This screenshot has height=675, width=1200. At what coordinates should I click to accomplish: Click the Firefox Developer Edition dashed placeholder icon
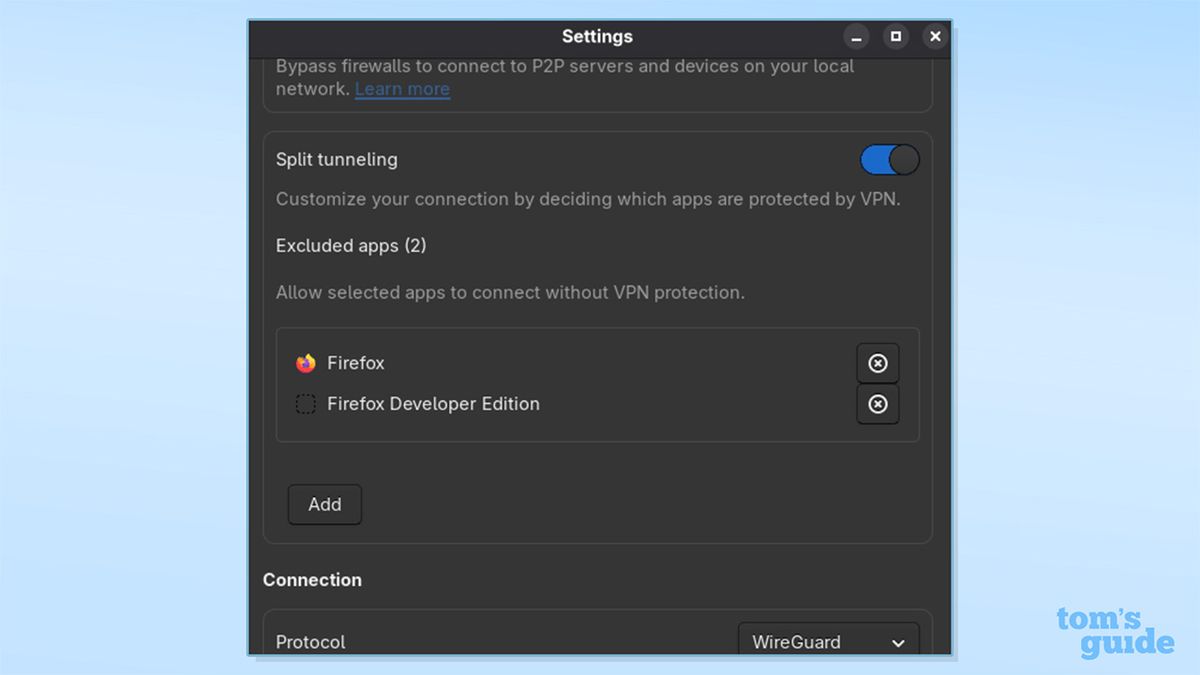305,404
